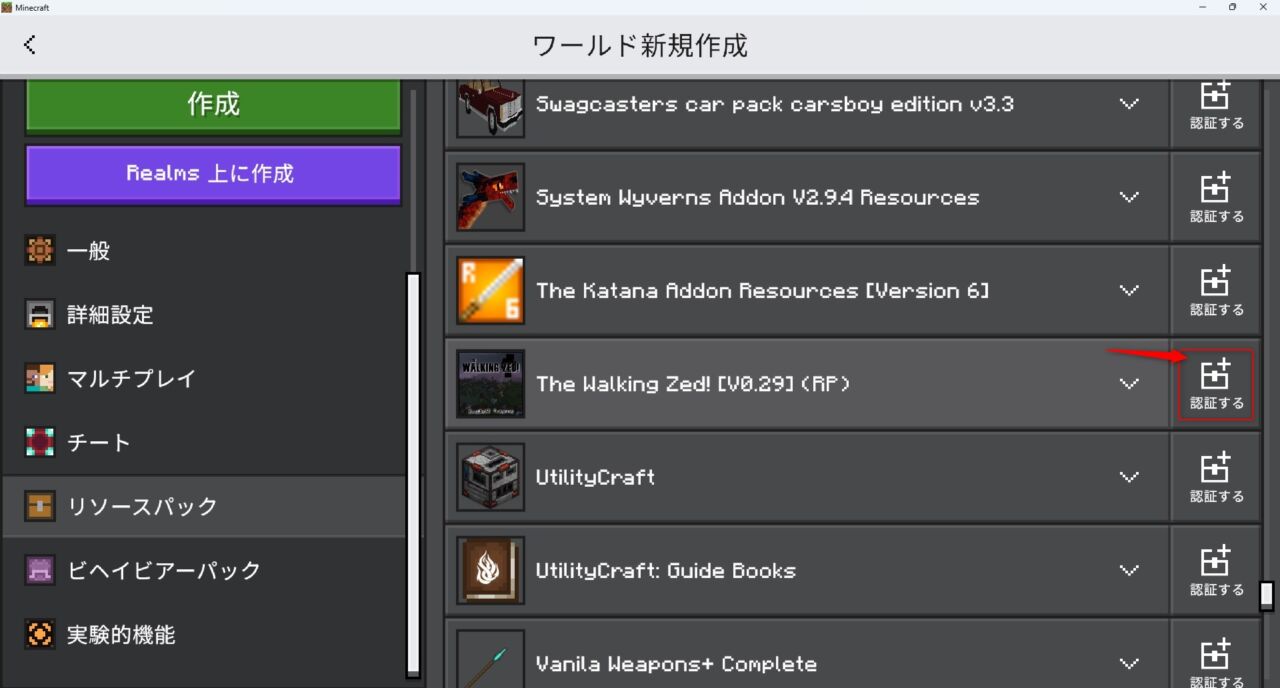
Task: Activate System Wyverns Addon via 認証する
Action: [1216, 197]
